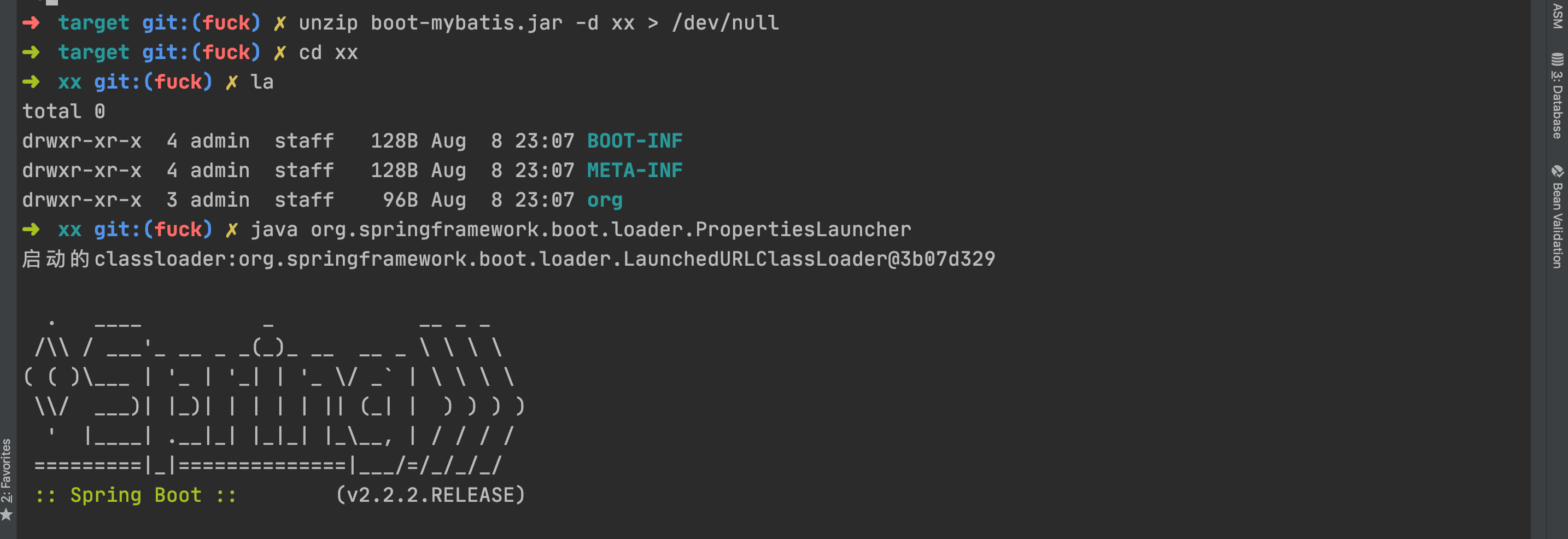Click the Favorites star icon
Screen dimensions: 1568x539
point(6,514)
